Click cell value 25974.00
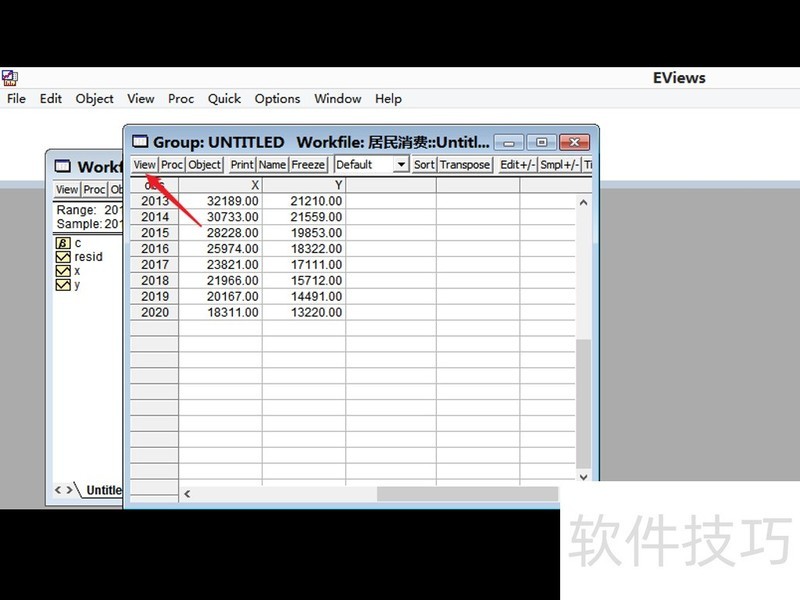 [220, 248]
